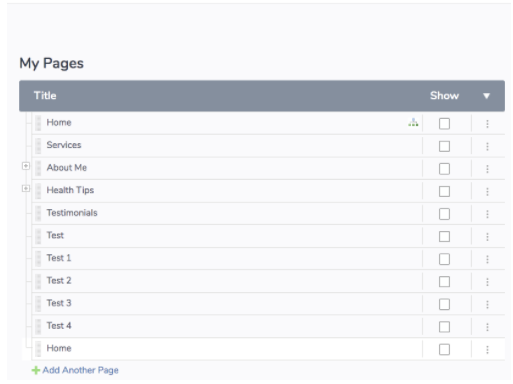Open three-dot menu for Testimonials row

coord(487,214)
